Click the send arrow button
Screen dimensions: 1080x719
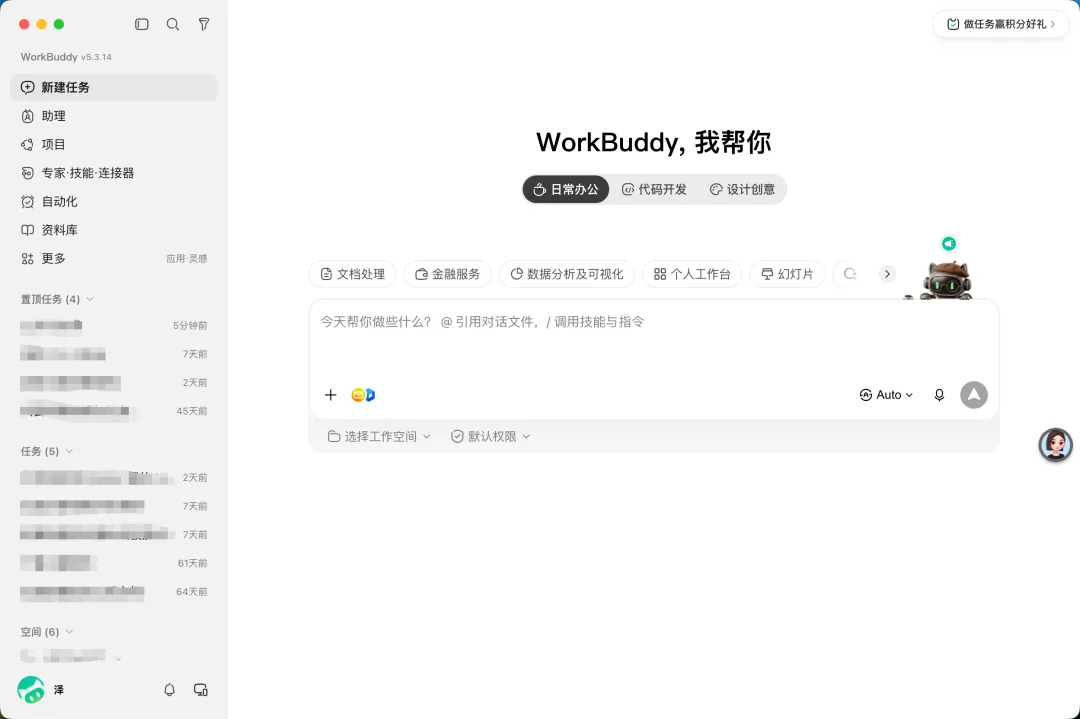tap(974, 395)
